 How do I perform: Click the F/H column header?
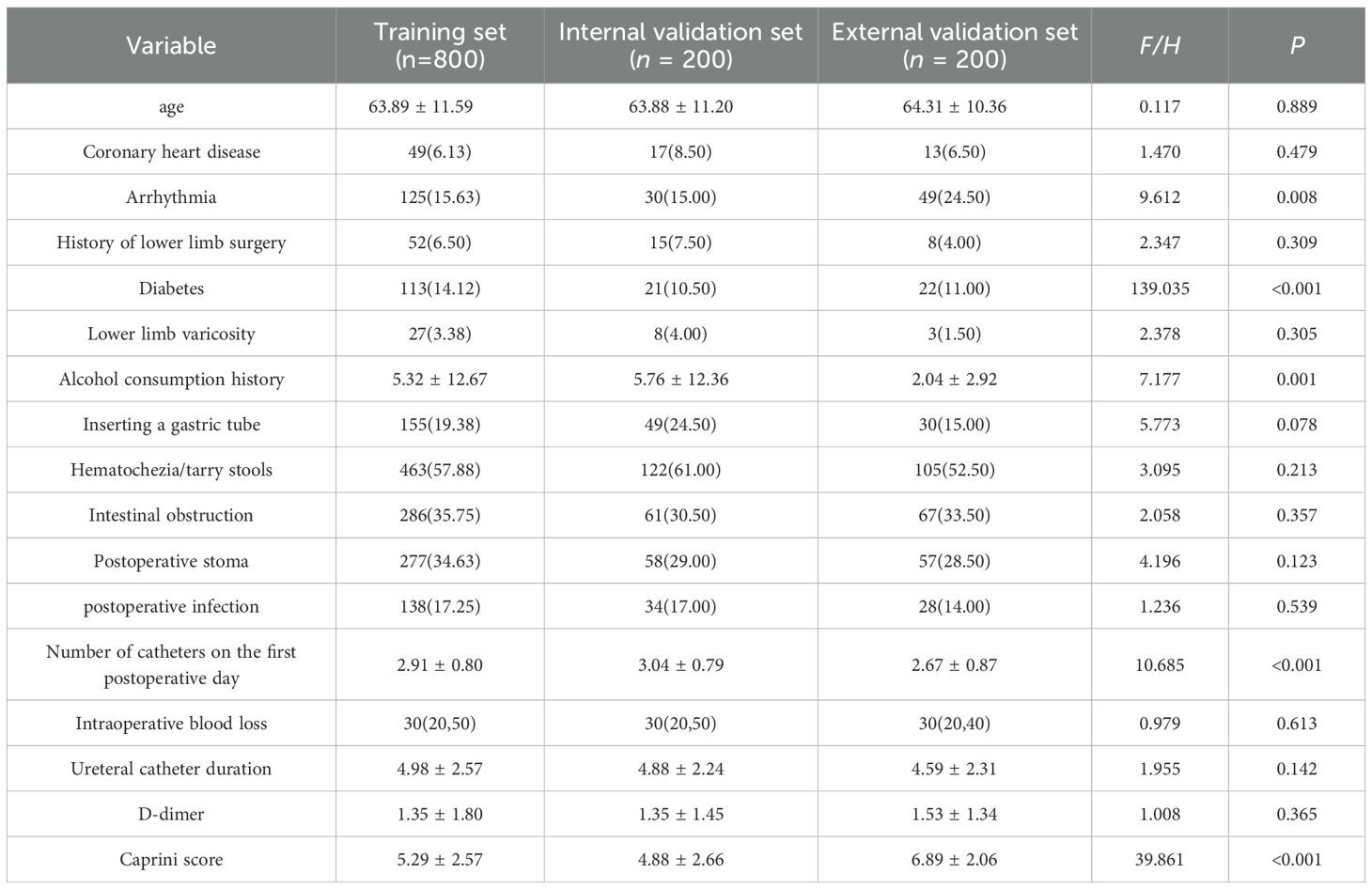point(1160,45)
